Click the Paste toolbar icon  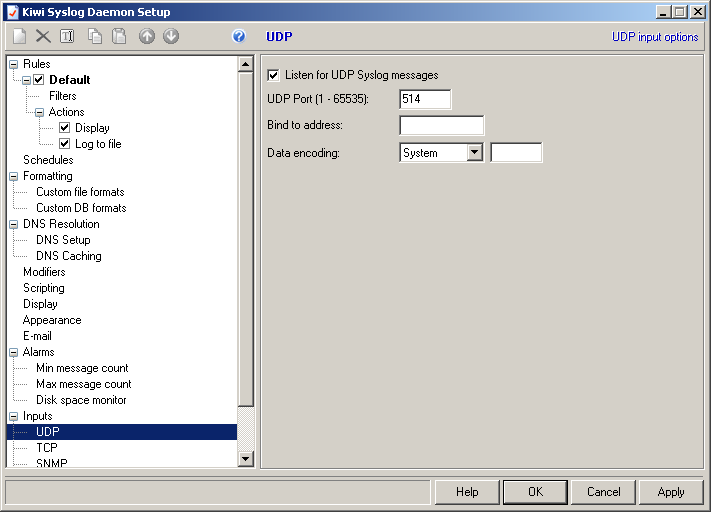pyautogui.click(x=119, y=36)
